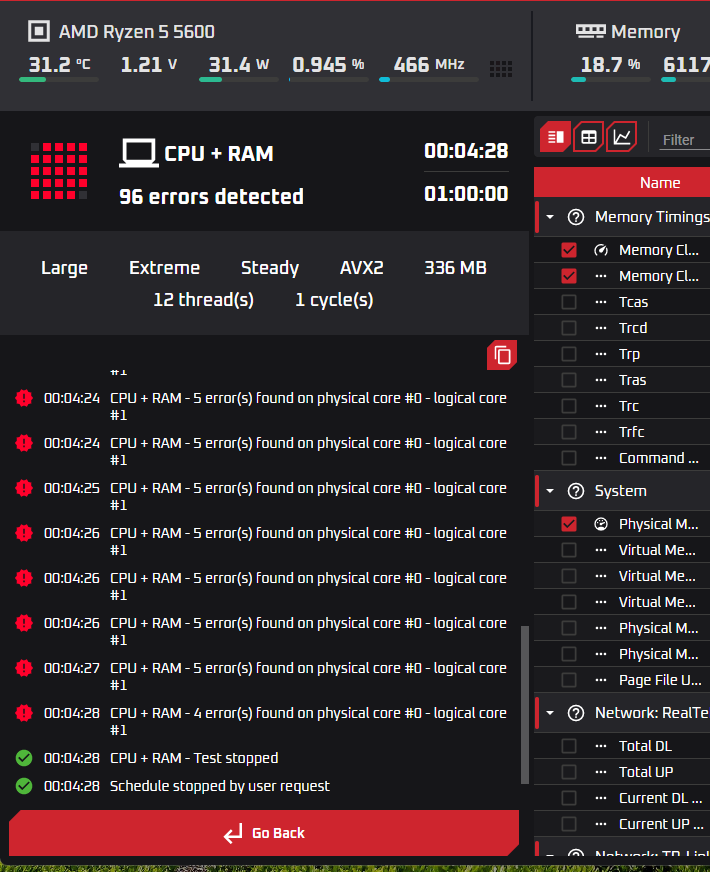The width and height of the screenshot is (710, 872).
Task: Collapse the Memory Timings group
Action: click(x=550, y=217)
